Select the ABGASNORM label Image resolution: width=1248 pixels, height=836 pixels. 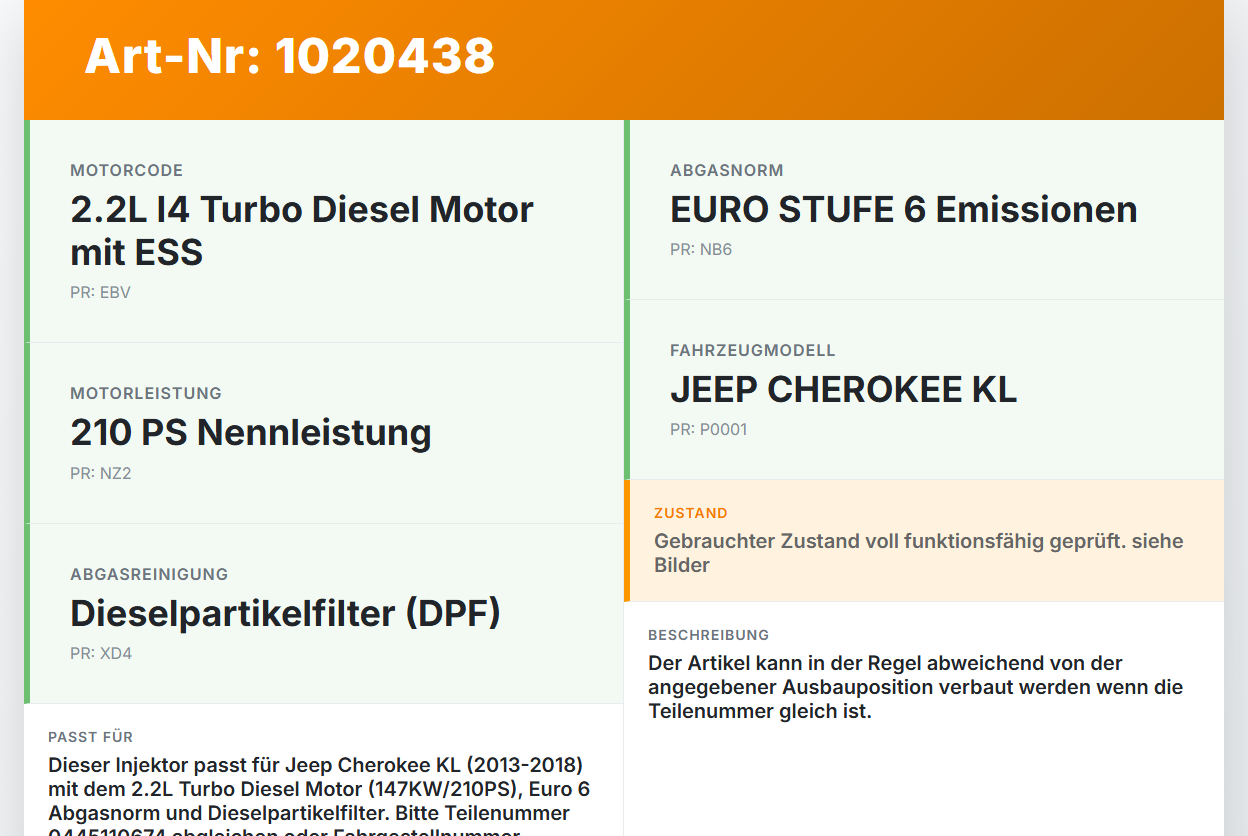[x=727, y=171]
